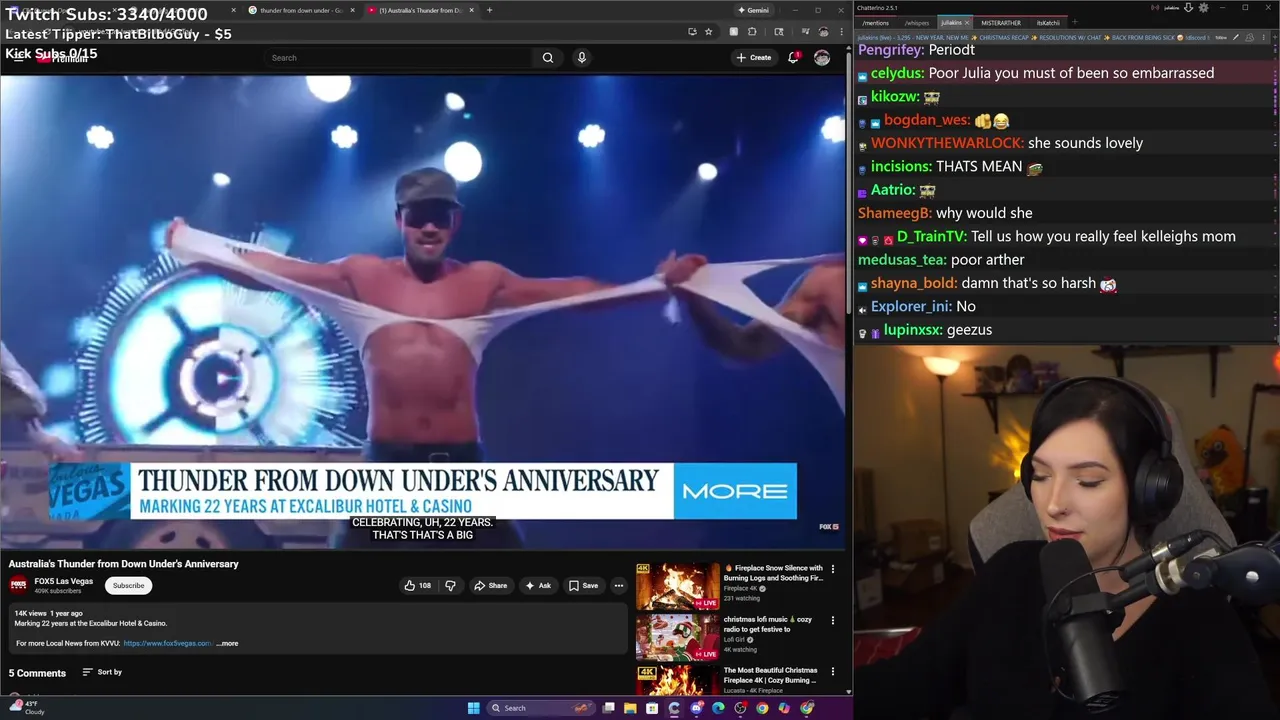Click the Gemini button in Chrome
Image resolution: width=1280 pixels, height=720 pixels.
click(x=753, y=10)
